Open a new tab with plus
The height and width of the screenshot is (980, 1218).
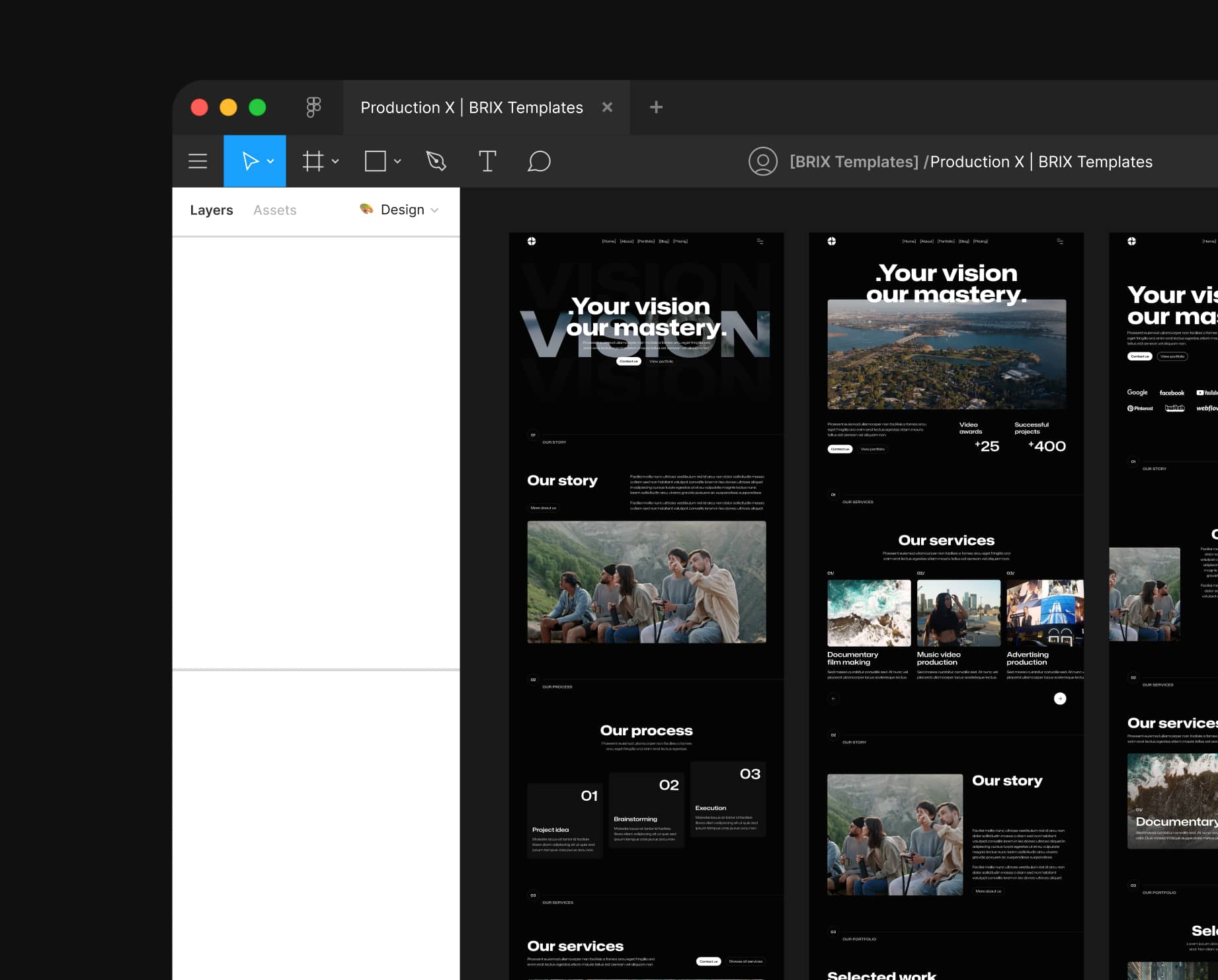click(656, 107)
